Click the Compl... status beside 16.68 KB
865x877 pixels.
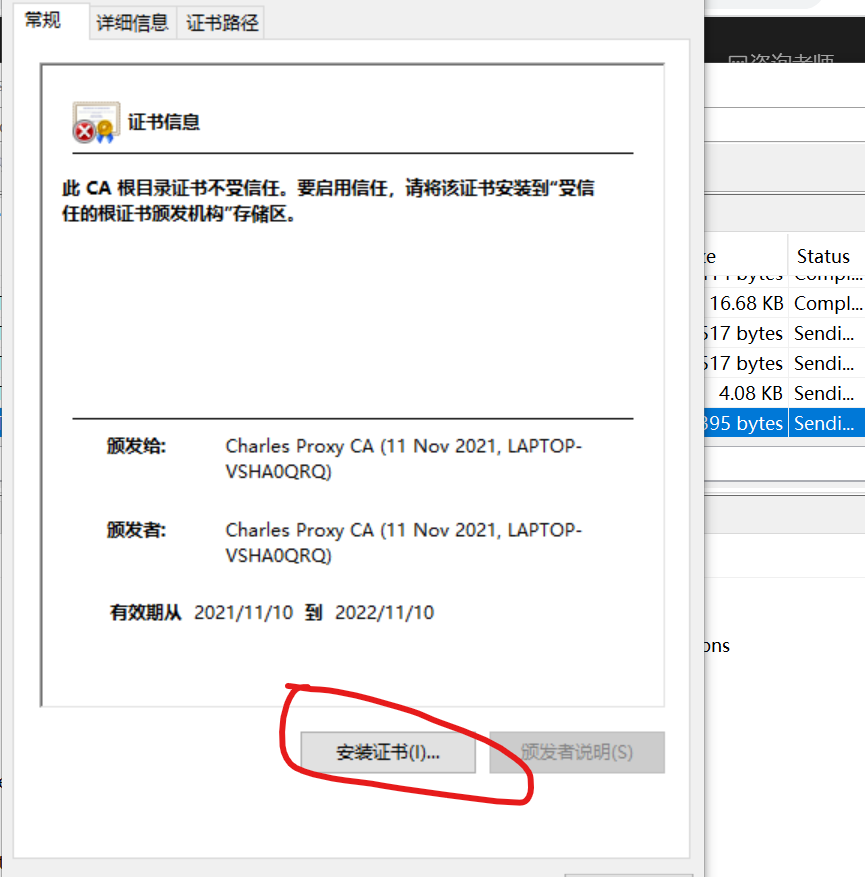[x=828, y=303]
